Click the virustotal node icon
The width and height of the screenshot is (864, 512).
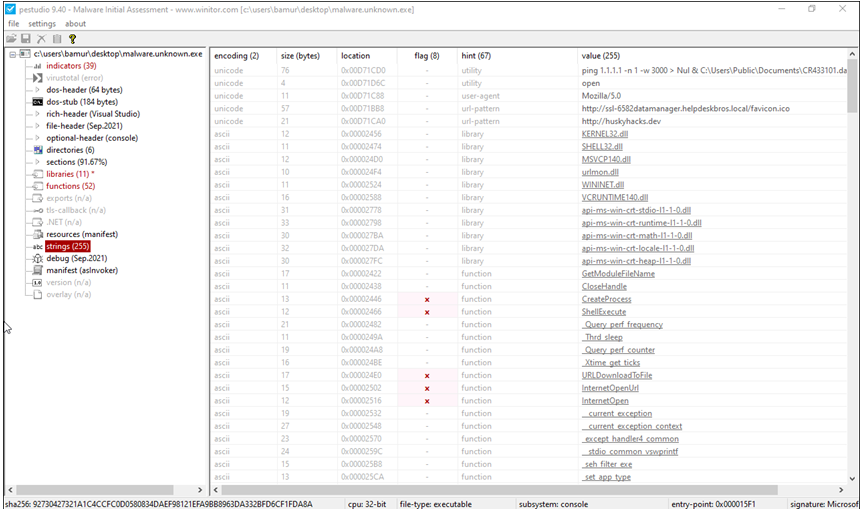click(37, 78)
